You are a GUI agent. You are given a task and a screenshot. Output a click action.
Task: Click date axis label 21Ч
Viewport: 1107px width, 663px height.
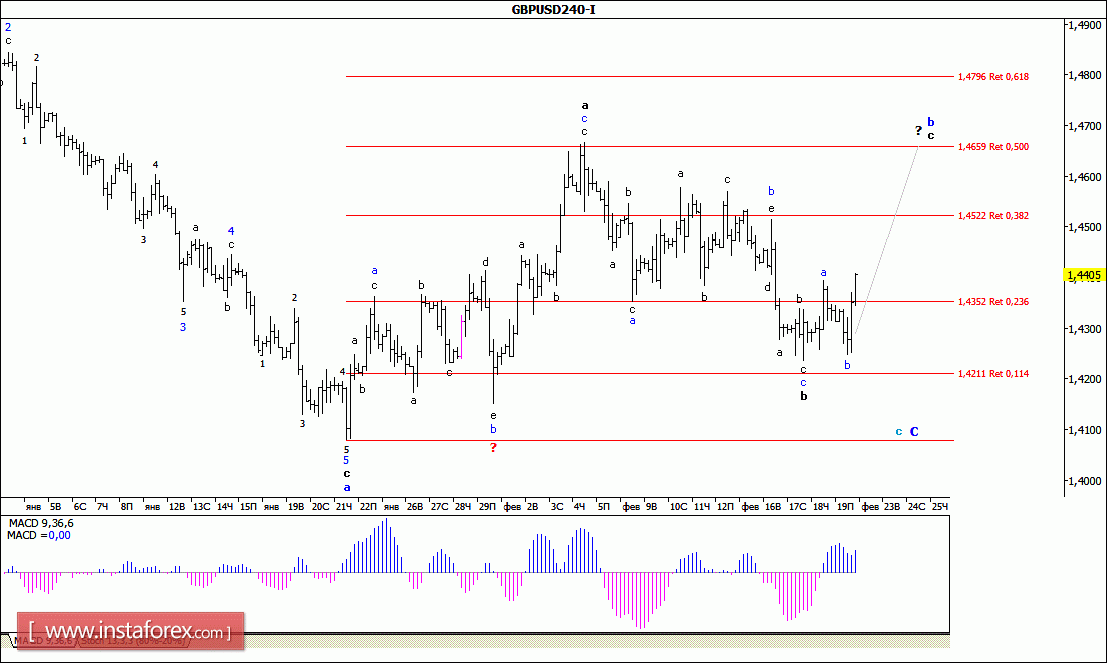coord(344,506)
